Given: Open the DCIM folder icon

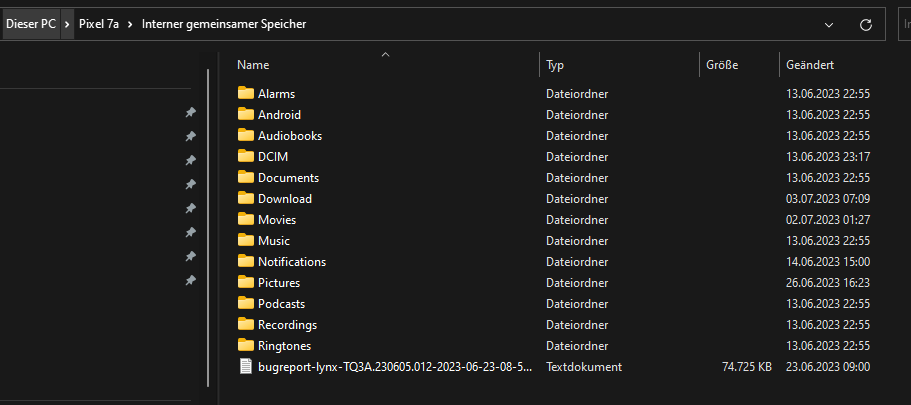Looking at the screenshot, I should [246, 156].
